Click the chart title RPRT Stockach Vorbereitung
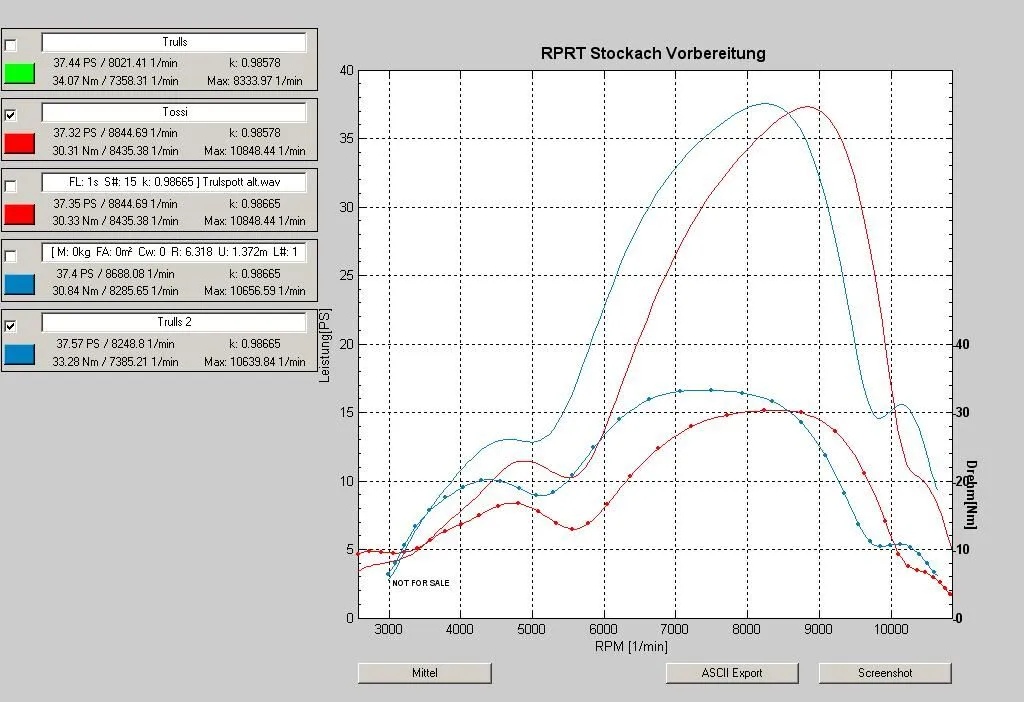Viewport: 1024px width, 702px height. coord(653,53)
